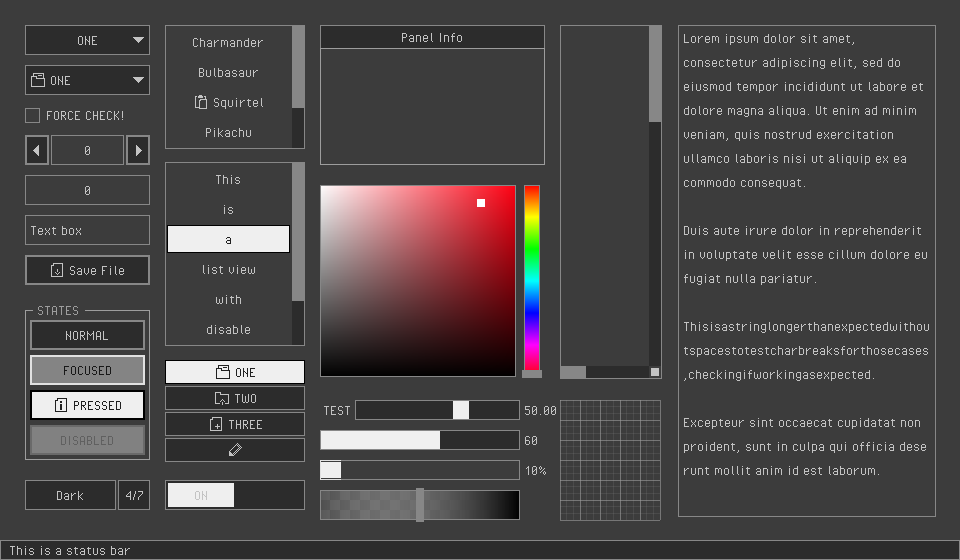The image size is (960, 560).
Task: Select the Squirtel item with clipboard icon
Action: 228,102
